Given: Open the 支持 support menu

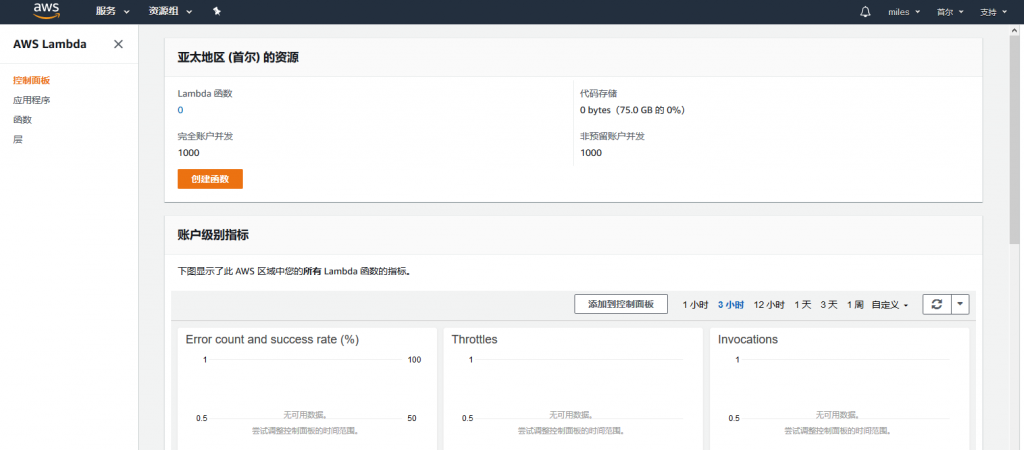Looking at the screenshot, I should [x=993, y=12].
